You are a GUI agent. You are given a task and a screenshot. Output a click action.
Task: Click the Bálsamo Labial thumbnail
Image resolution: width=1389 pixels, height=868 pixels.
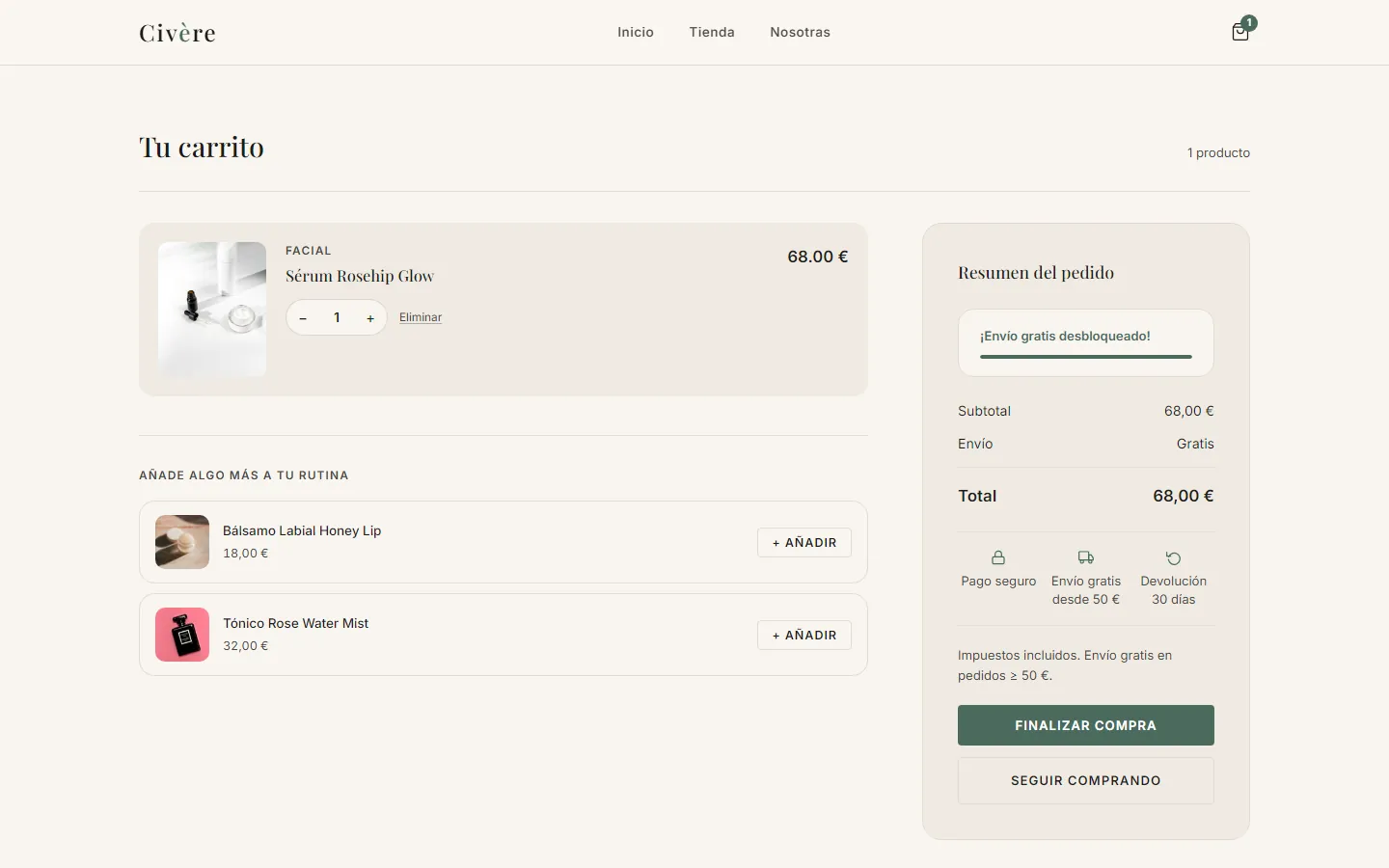pyautogui.click(x=182, y=542)
